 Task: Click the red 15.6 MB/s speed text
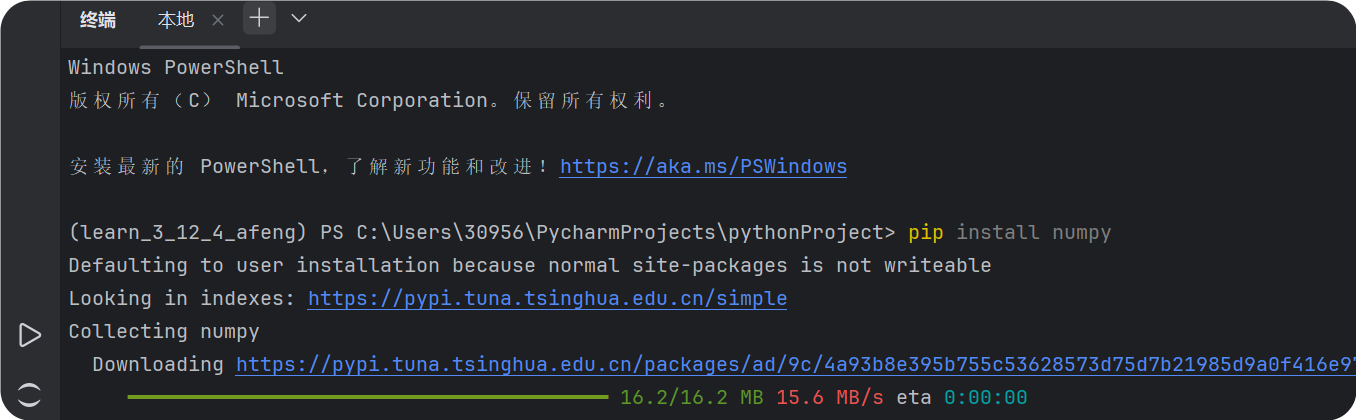830,397
